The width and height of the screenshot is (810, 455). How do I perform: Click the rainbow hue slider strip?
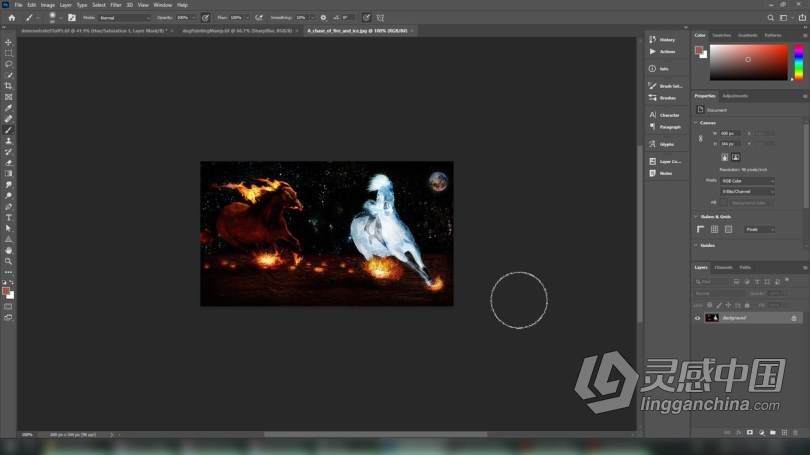[799, 62]
